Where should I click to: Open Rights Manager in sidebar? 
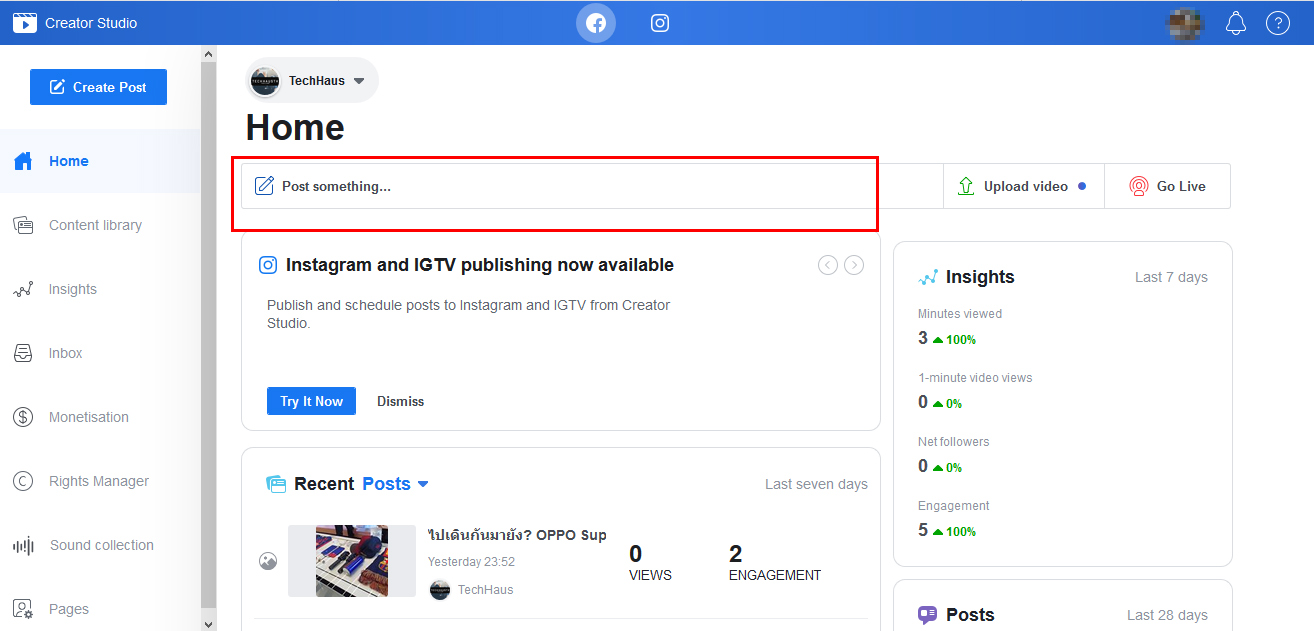coord(98,481)
